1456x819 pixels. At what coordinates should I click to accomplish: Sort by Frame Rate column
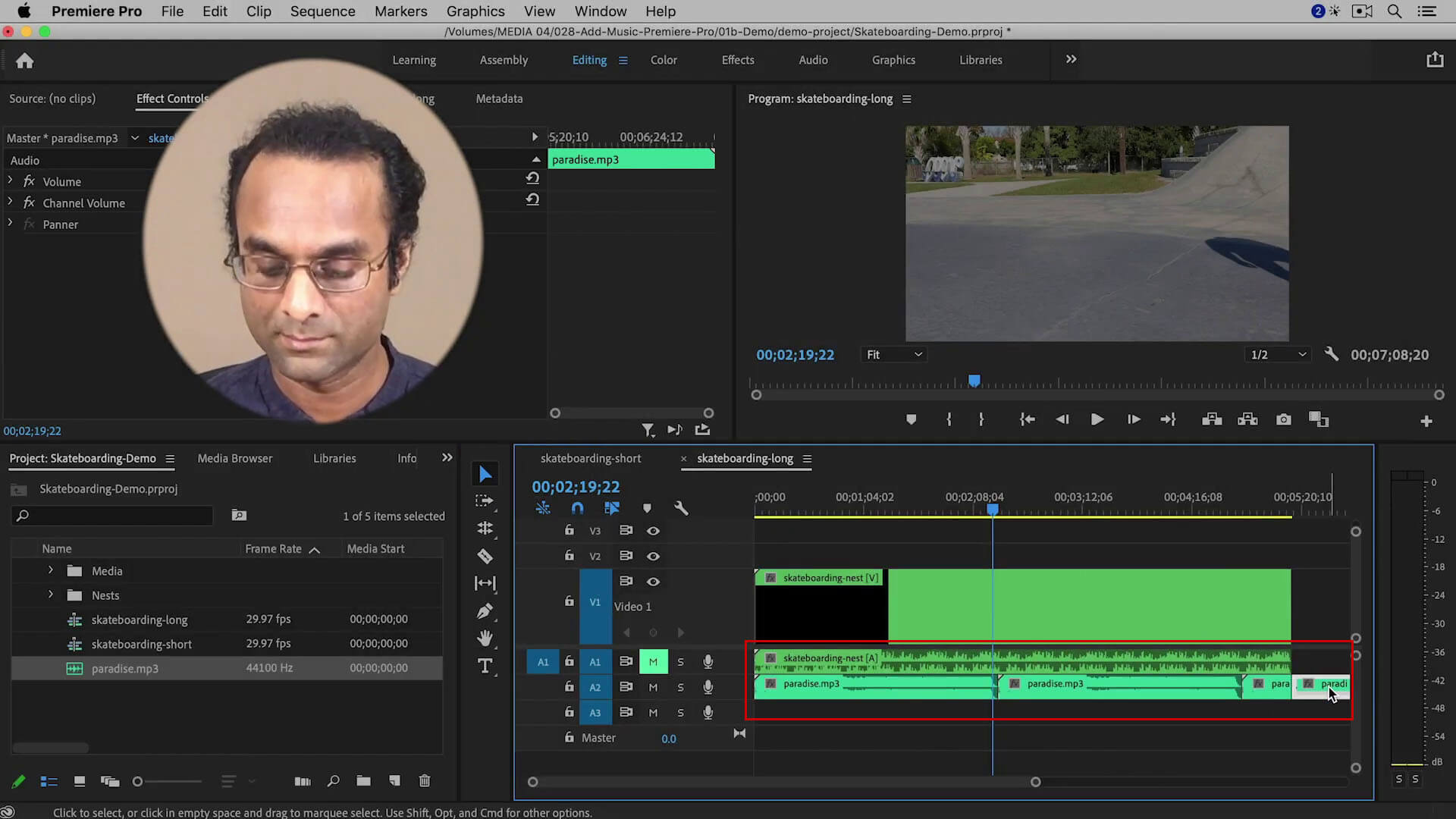pos(273,548)
